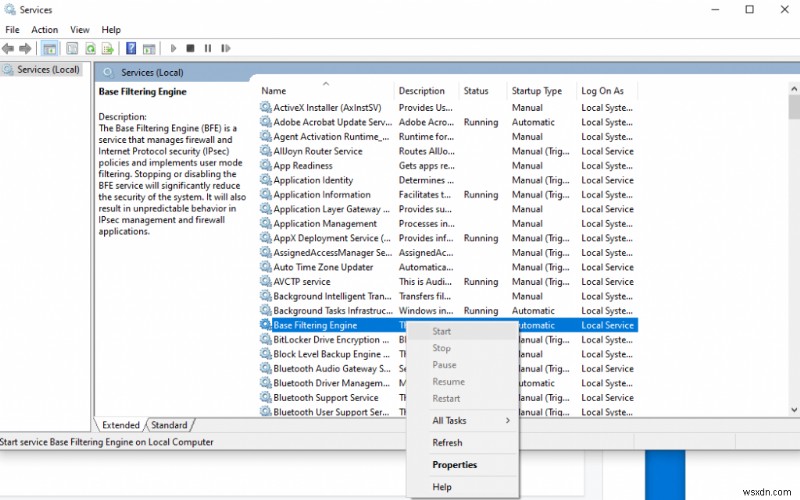Click the Stop Service square icon
The height and width of the screenshot is (500, 800).
point(190,48)
